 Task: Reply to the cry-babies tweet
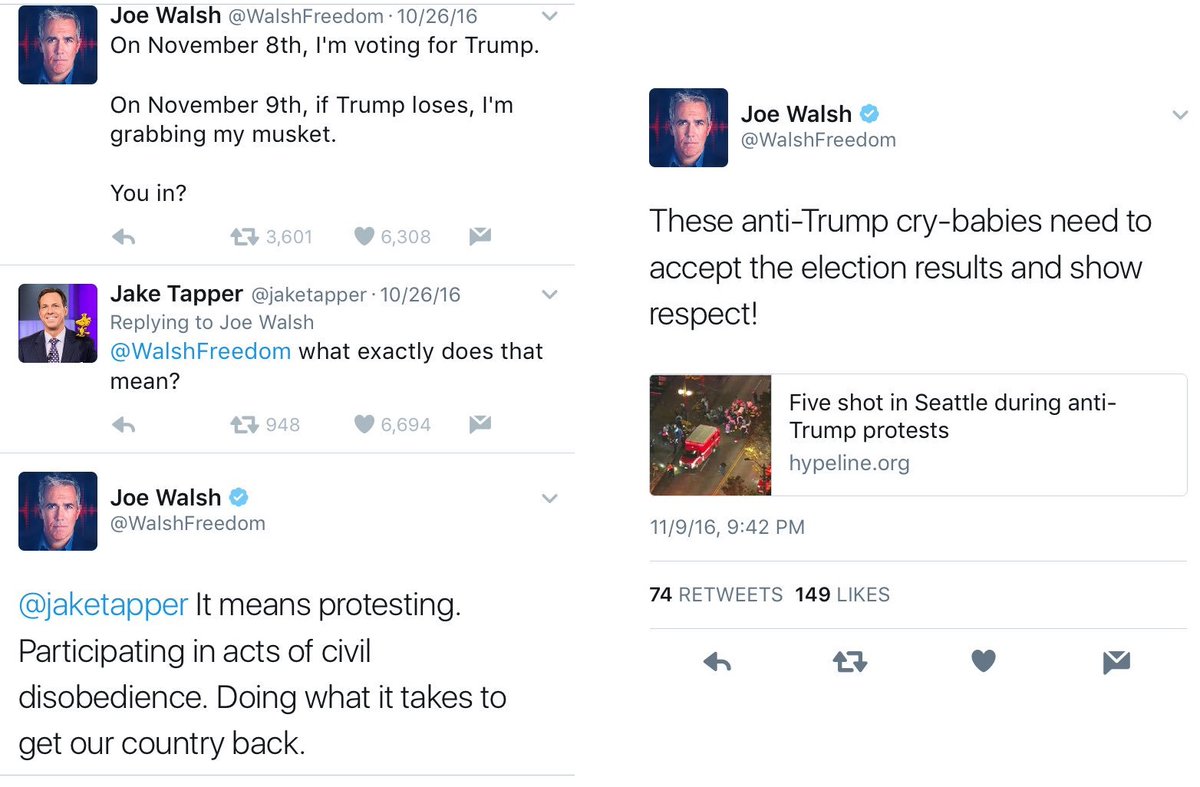pos(717,661)
